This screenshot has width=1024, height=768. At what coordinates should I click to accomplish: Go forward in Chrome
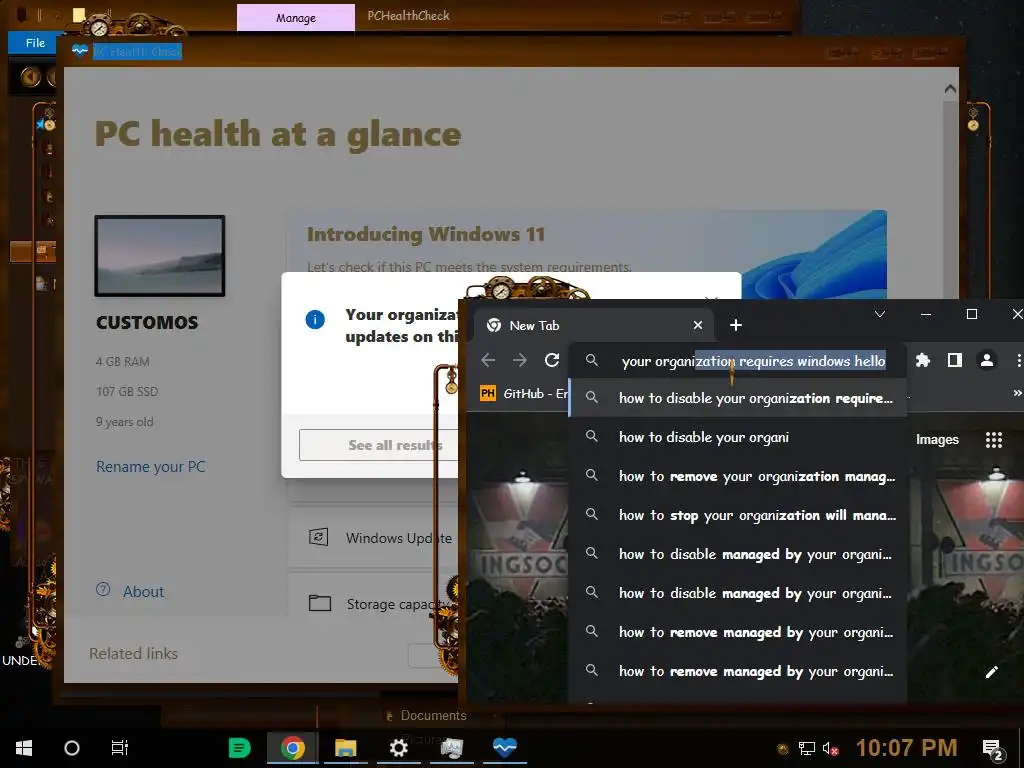[520, 360]
